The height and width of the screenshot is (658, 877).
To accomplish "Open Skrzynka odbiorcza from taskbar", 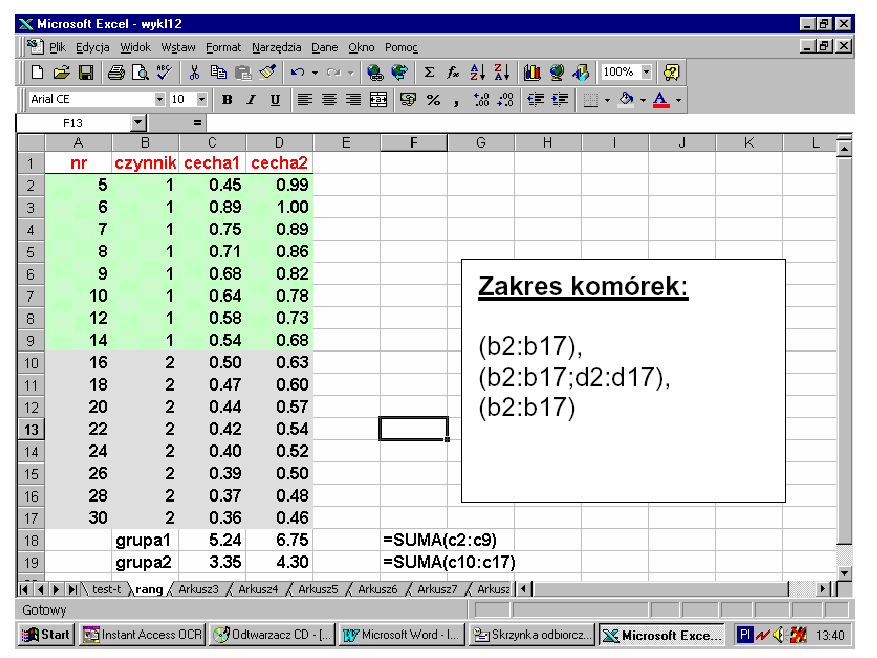I will [x=532, y=634].
